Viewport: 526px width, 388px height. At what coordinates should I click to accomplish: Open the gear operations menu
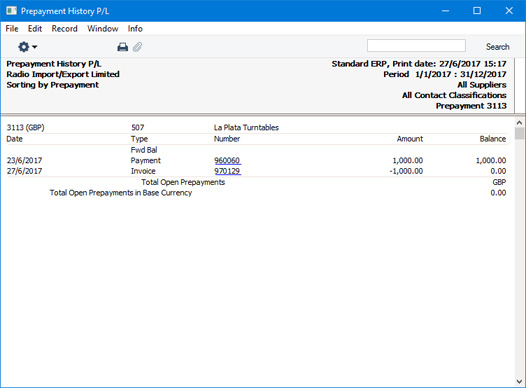pyautogui.click(x=27, y=47)
